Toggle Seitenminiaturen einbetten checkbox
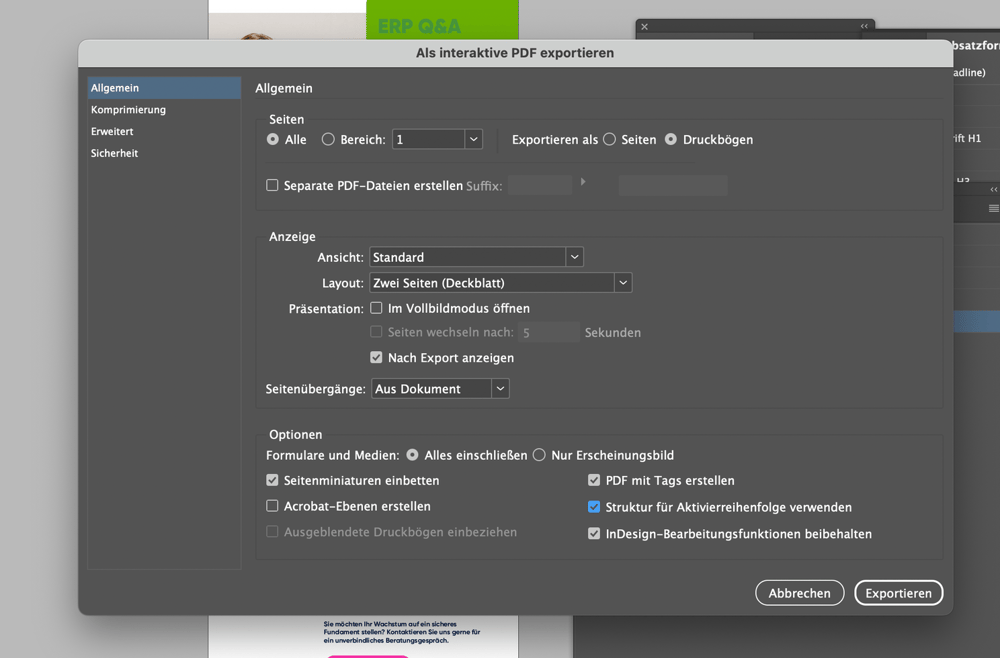The height and width of the screenshot is (658, 1000). (x=272, y=480)
